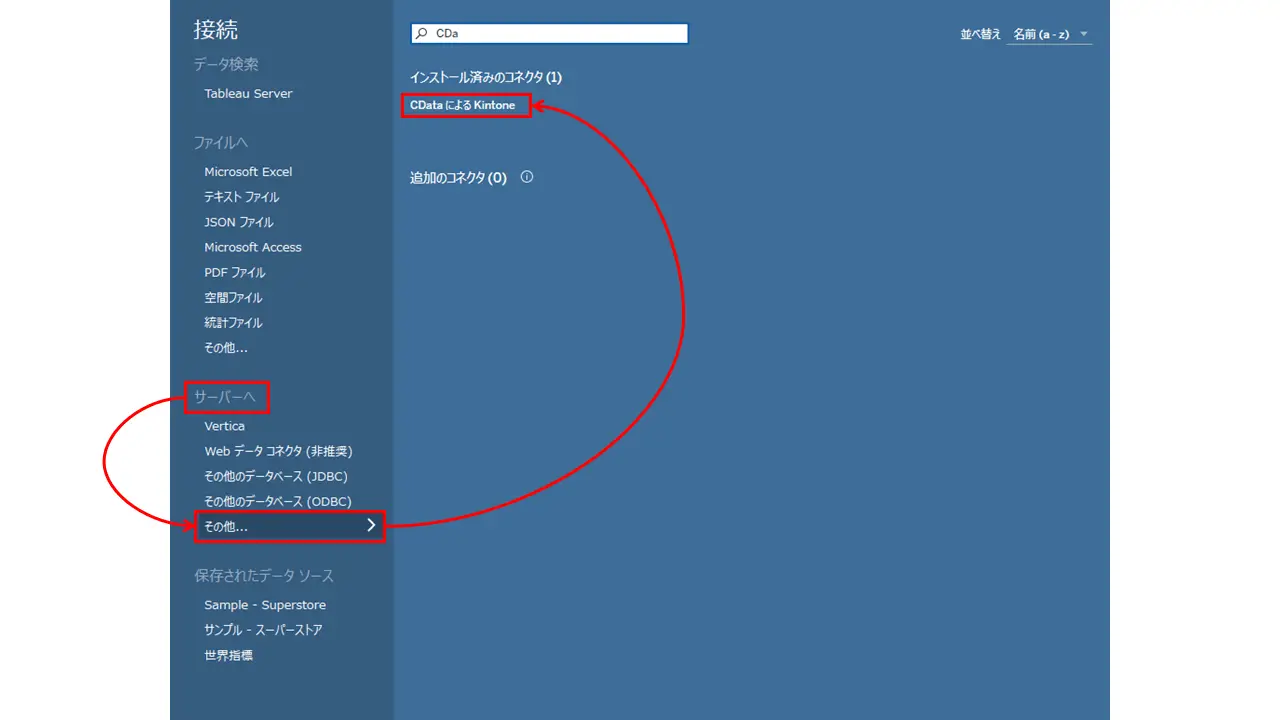Select 統計ファイル connection
1280x720 pixels.
click(x=233, y=322)
